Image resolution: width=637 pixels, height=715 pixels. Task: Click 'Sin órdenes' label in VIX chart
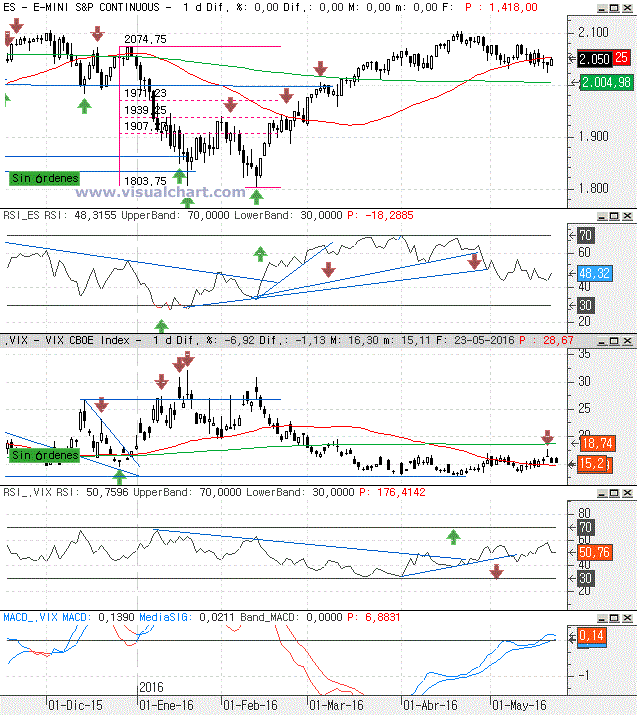pyautogui.click(x=44, y=455)
